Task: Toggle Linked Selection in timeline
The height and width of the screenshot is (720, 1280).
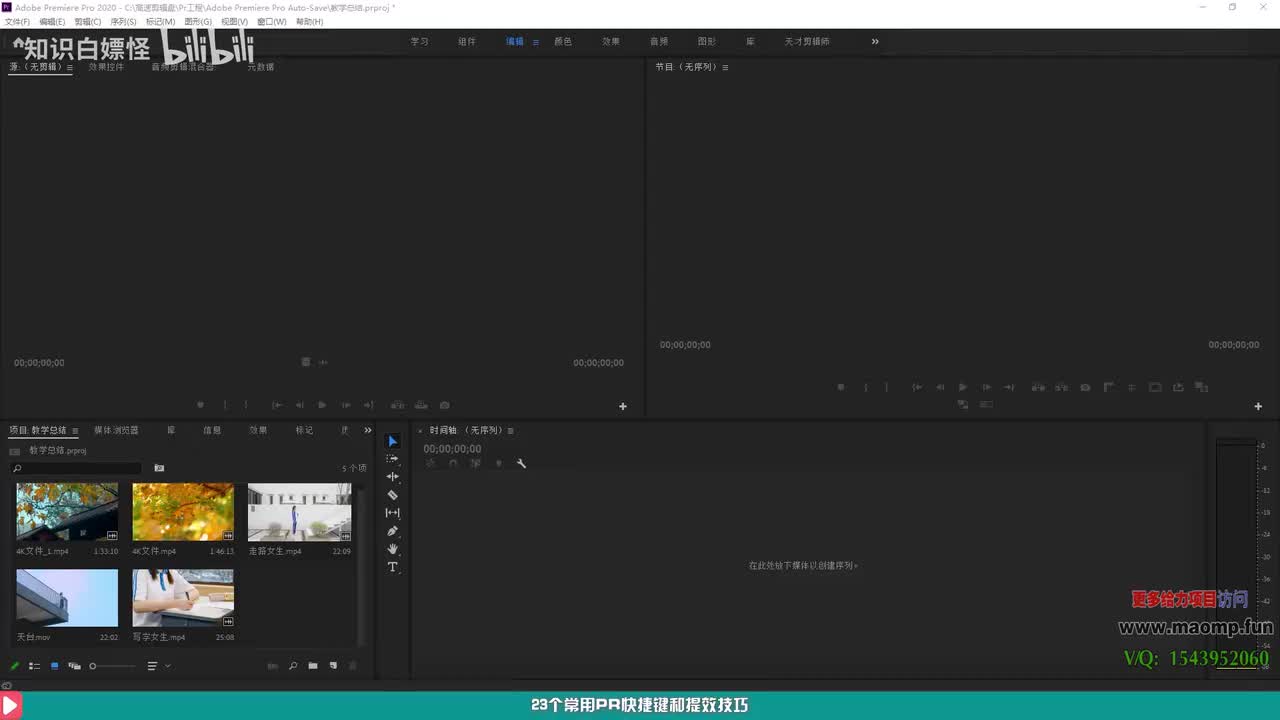Action: 476,463
